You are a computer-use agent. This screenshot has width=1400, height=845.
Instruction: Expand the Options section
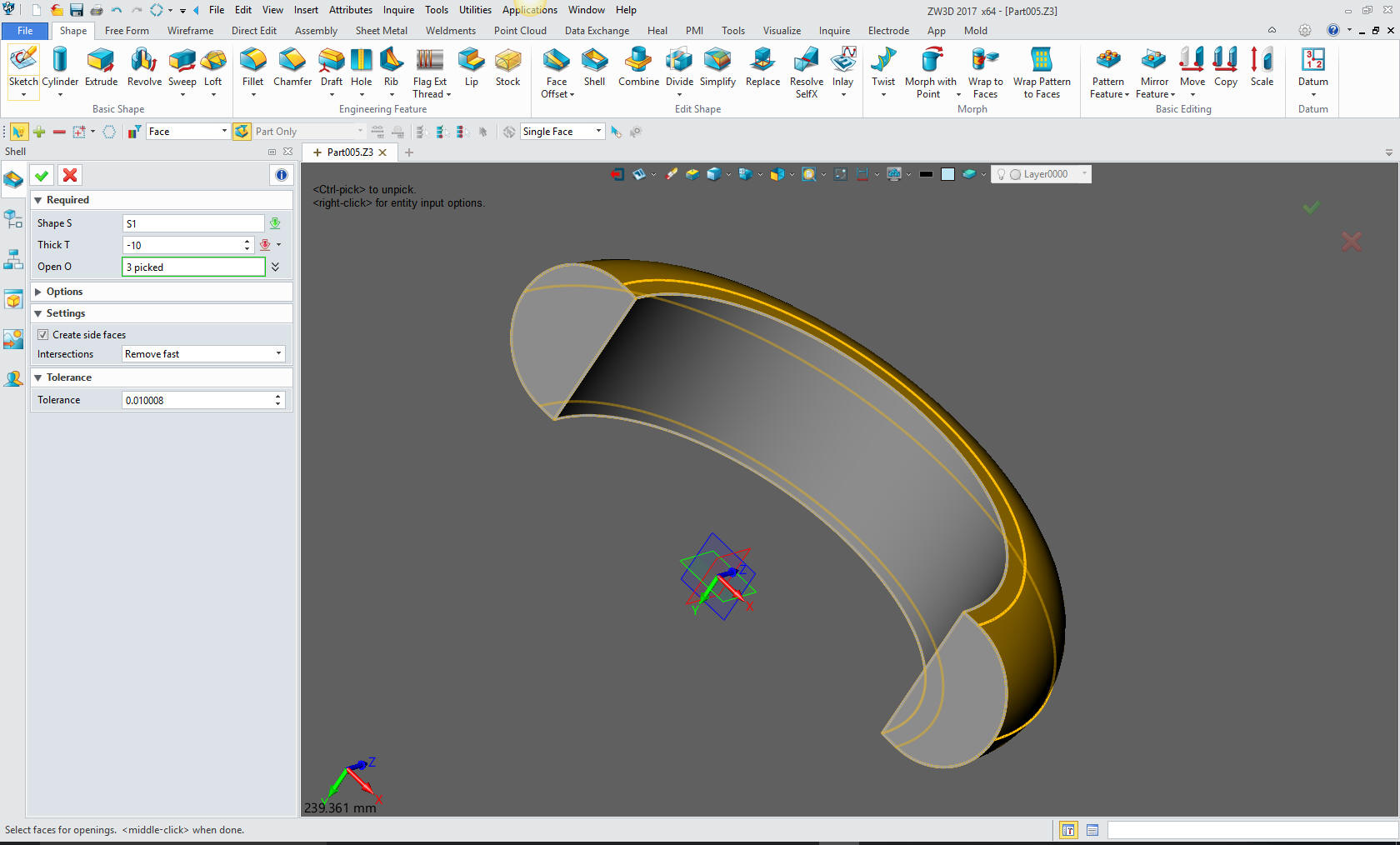(x=38, y=292)
